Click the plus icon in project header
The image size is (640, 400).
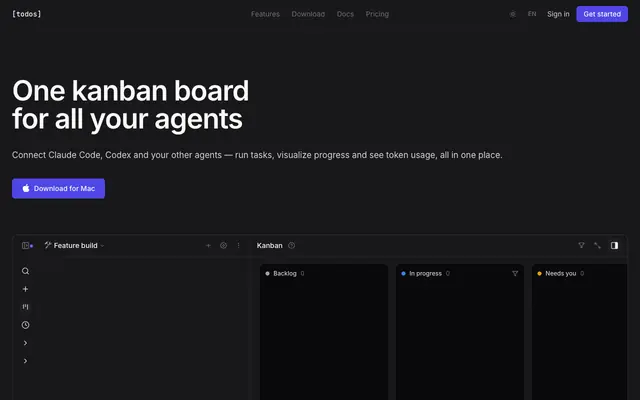(x=208, y=245)
